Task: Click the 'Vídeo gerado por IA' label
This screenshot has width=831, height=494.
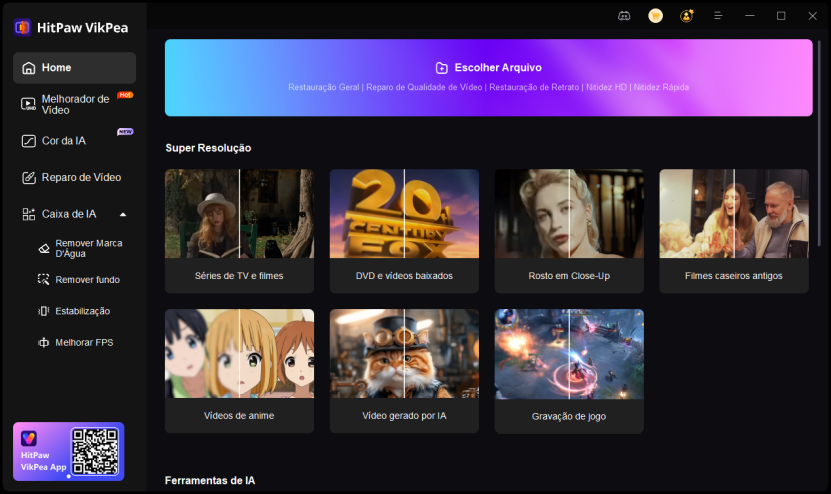Action: click(x=404, y=416)
